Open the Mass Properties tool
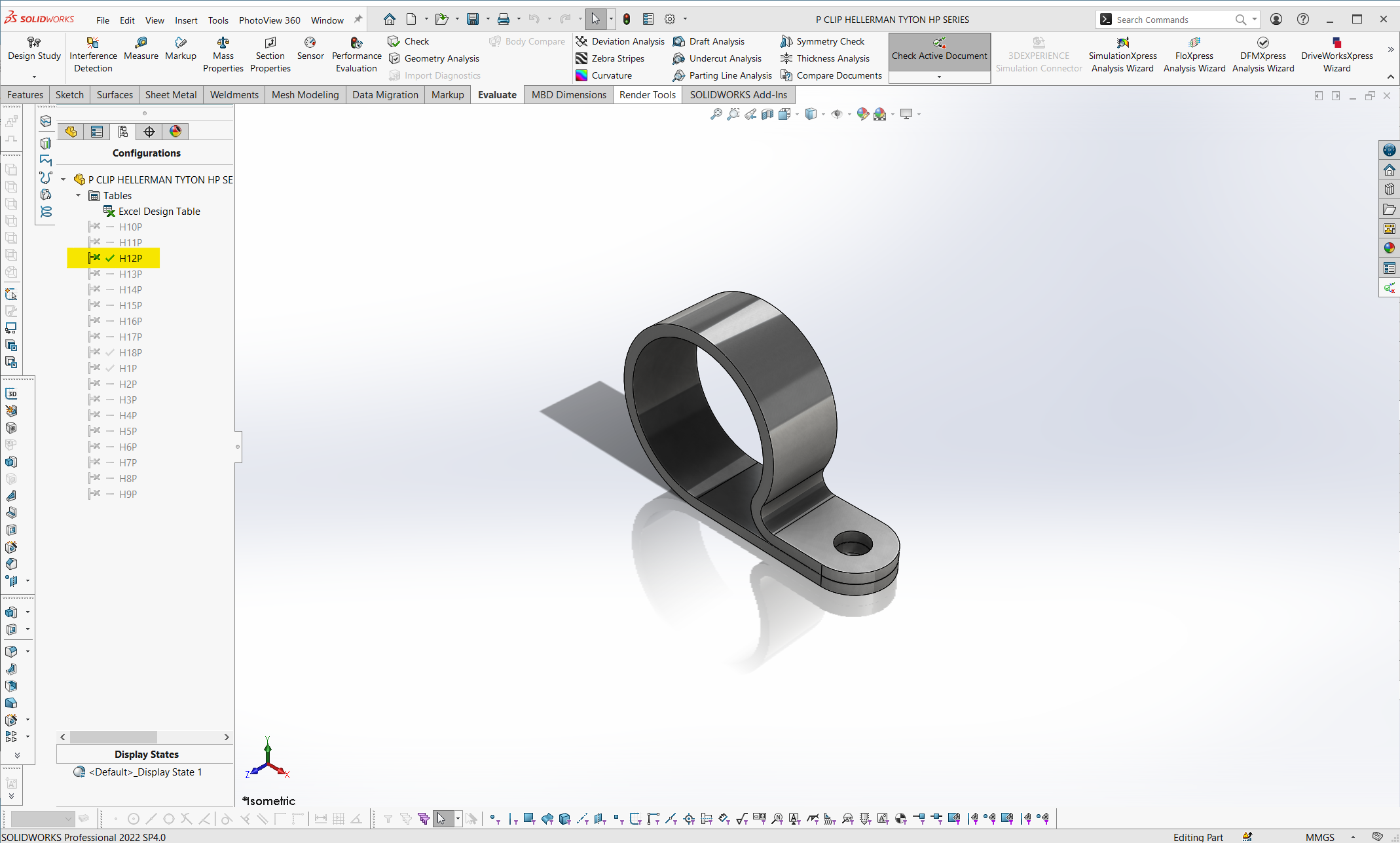Viewport: 1400px width, 843px height. coord(223,55)
